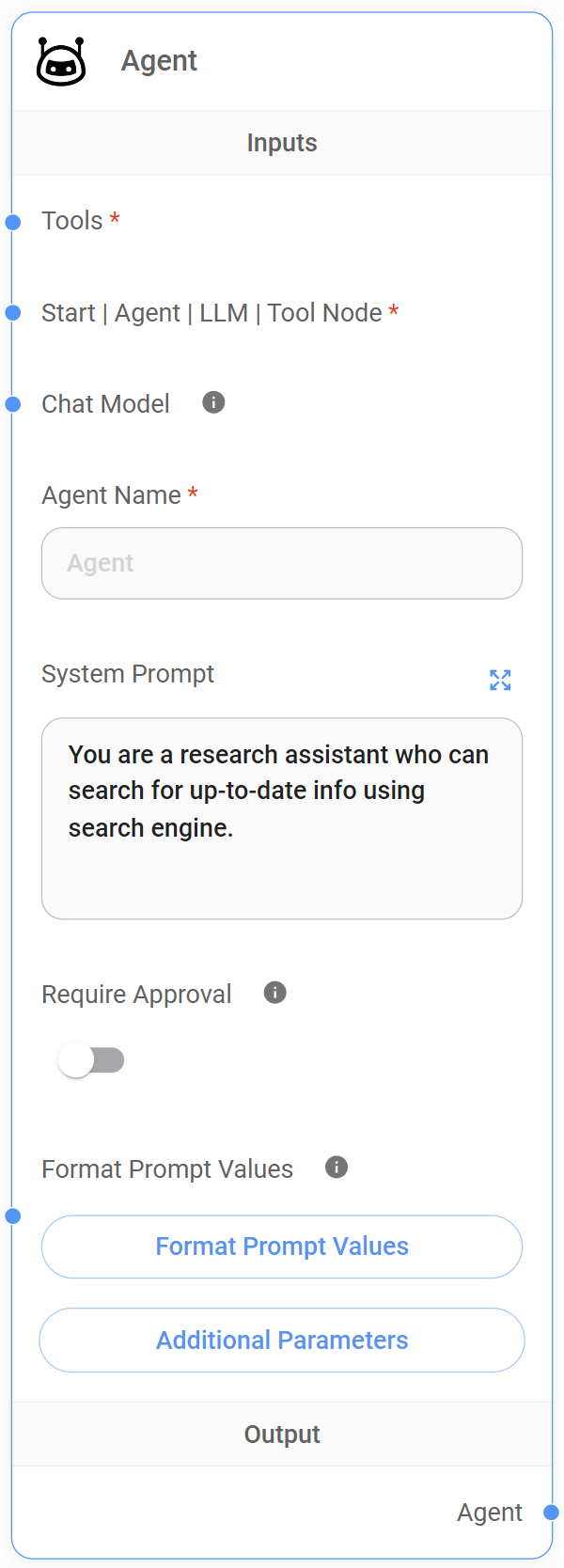Click the Tools input connection dot

[x=13, y=223]
